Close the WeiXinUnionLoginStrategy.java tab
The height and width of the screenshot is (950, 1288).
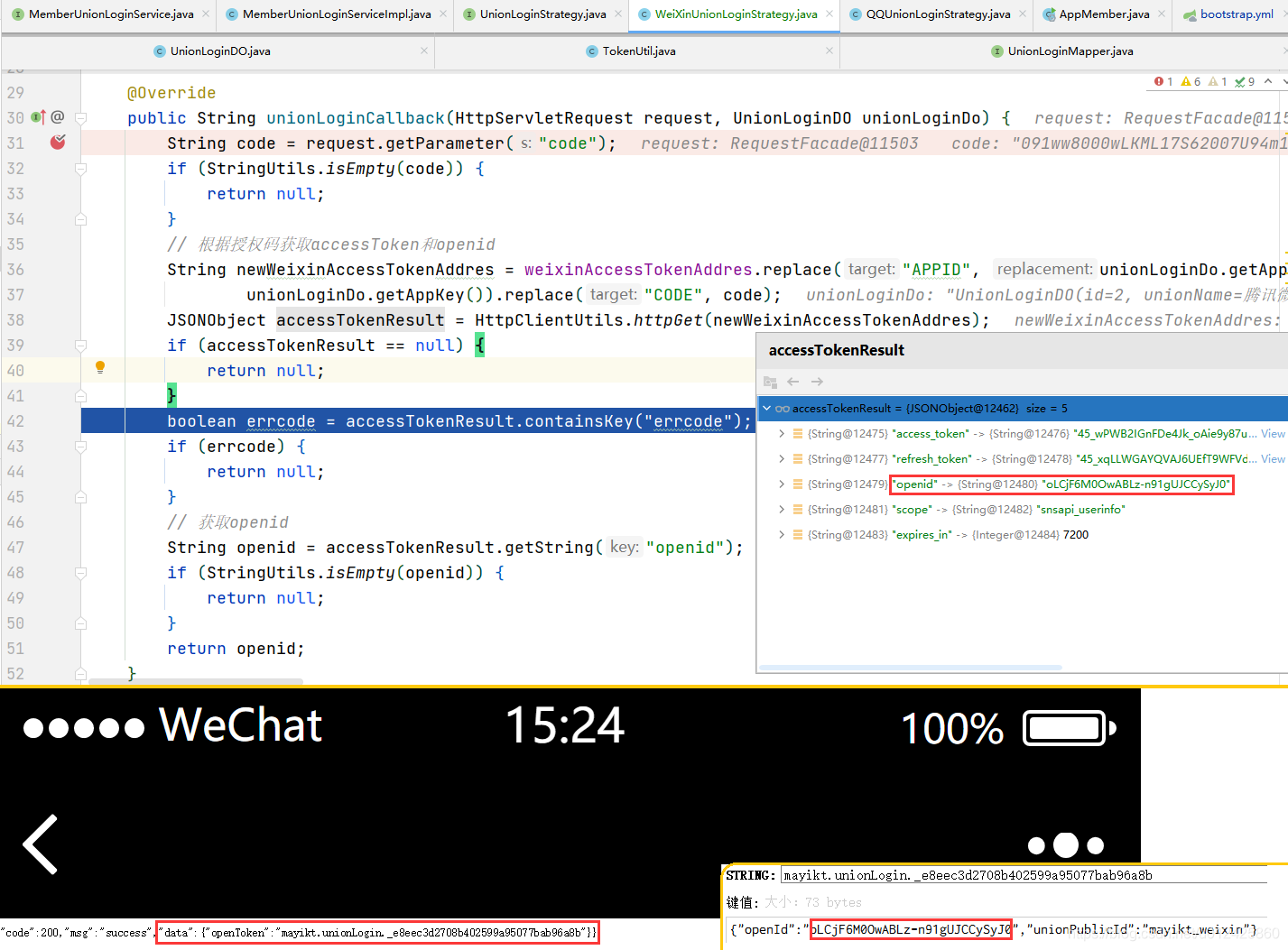tap(829, 14)
